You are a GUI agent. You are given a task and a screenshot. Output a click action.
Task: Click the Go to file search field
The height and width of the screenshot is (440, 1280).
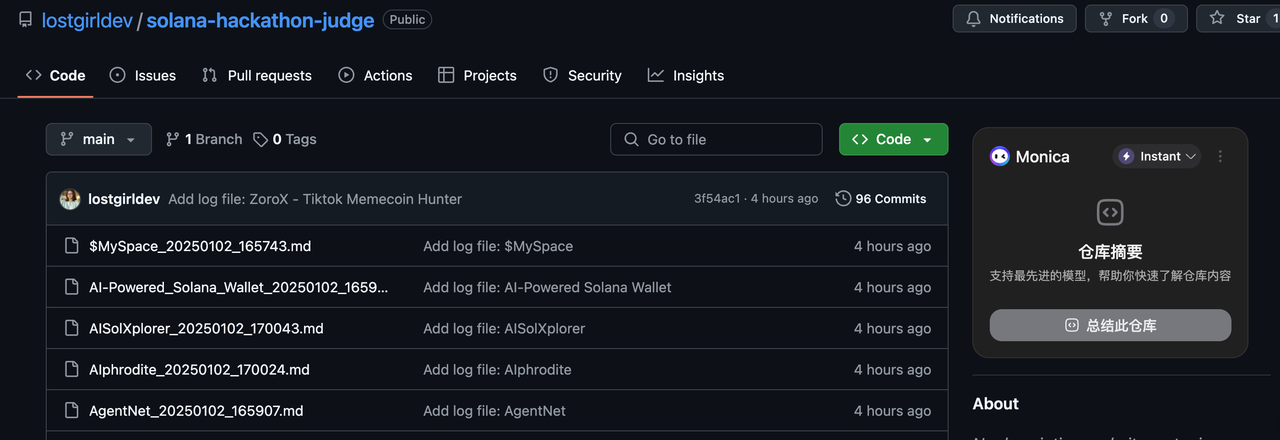(x=716, y=139)
